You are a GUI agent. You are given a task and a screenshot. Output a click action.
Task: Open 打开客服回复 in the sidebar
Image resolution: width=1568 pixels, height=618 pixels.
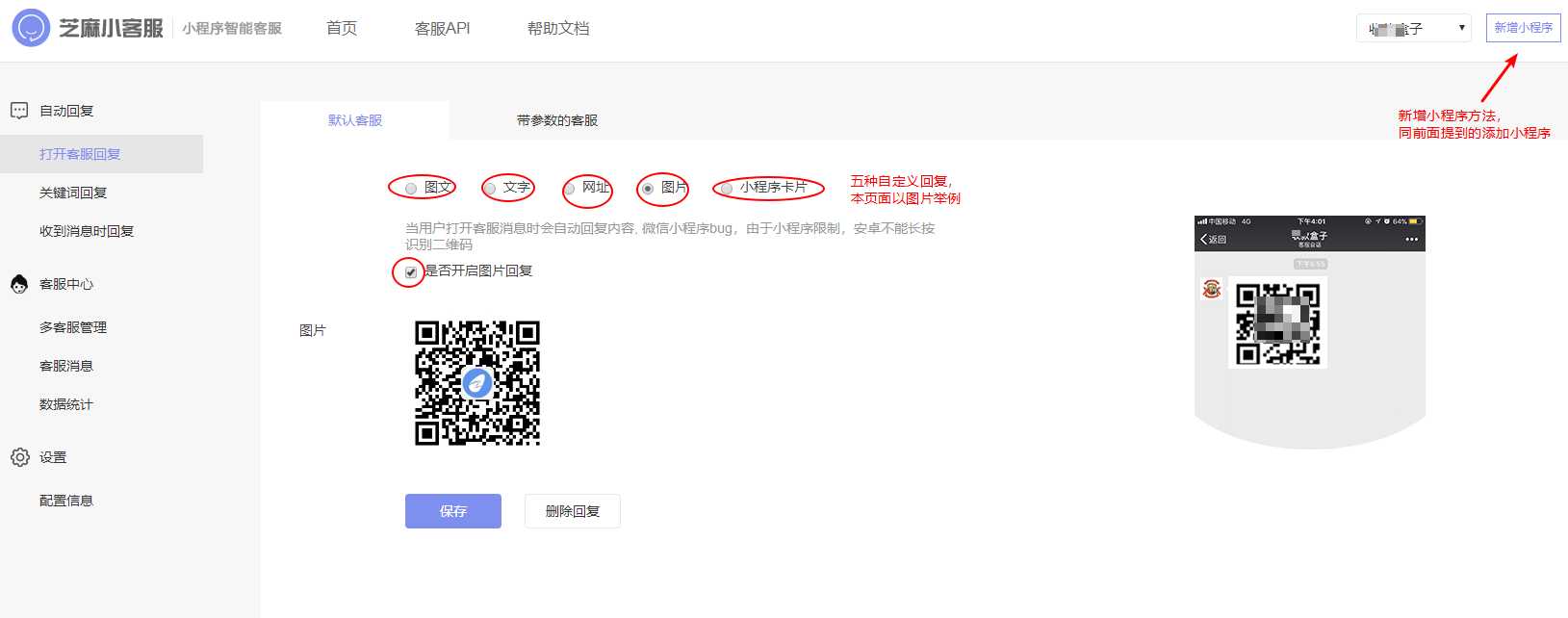coord(101,154)
